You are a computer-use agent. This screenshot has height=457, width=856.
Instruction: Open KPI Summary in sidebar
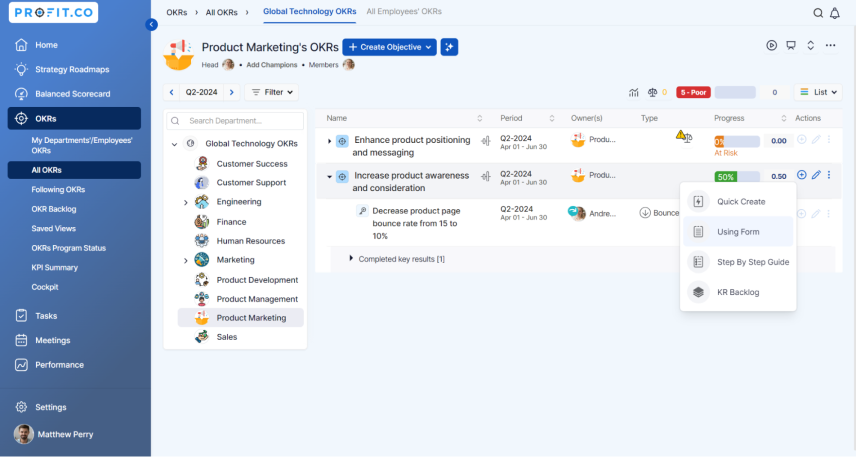point(55,268)
